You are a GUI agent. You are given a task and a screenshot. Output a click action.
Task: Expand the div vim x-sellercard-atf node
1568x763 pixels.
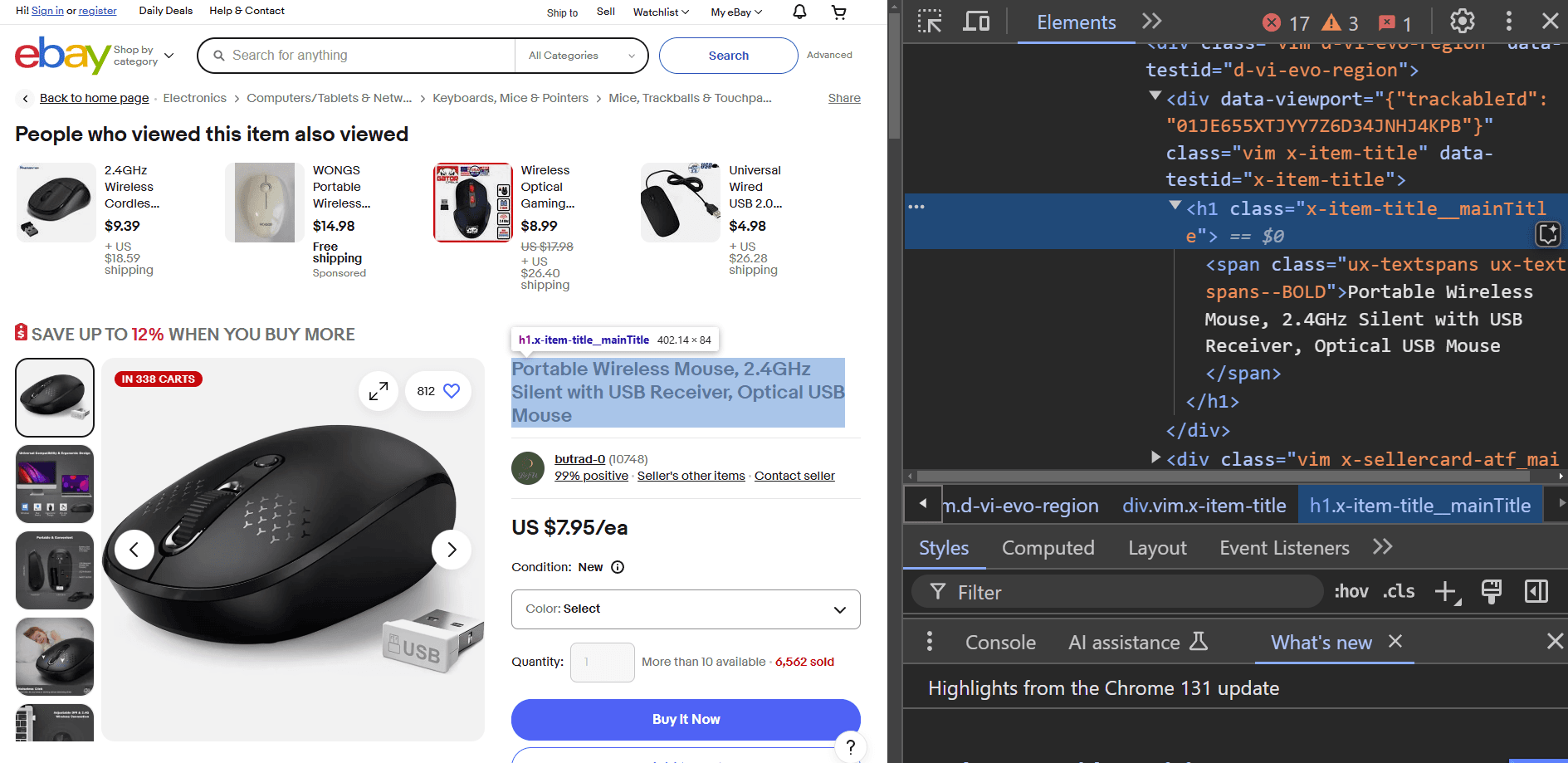click(1155, 457)
